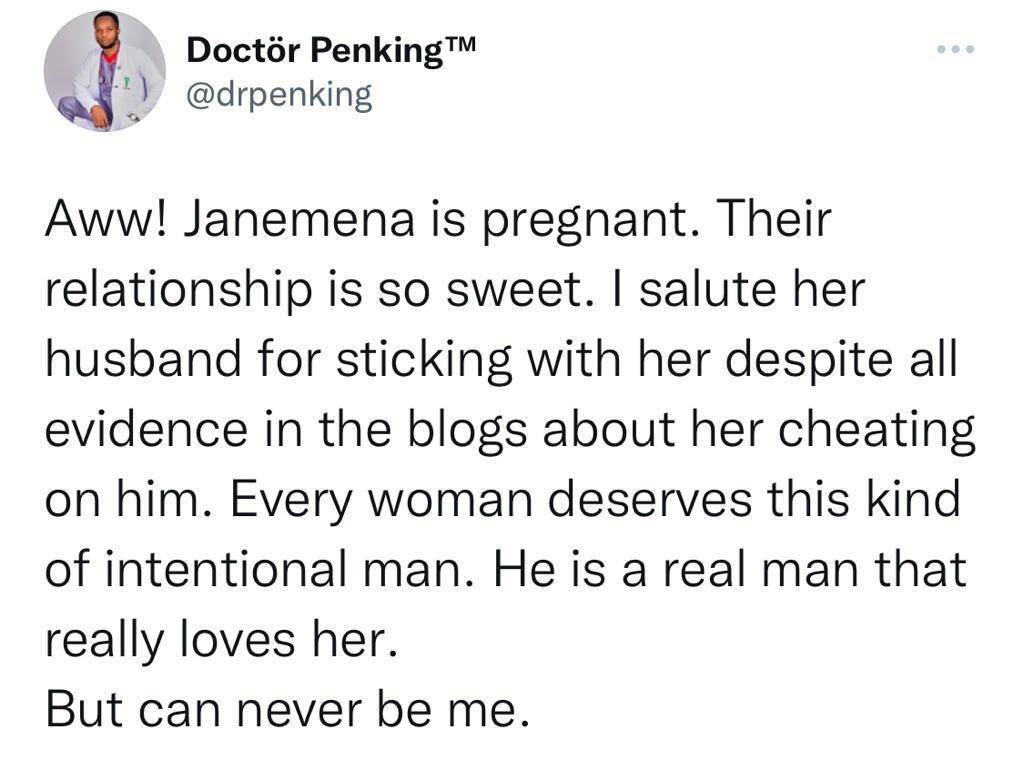Click the TM symbol after the display name
1024x761 pixels.
[x=460, y=44]
